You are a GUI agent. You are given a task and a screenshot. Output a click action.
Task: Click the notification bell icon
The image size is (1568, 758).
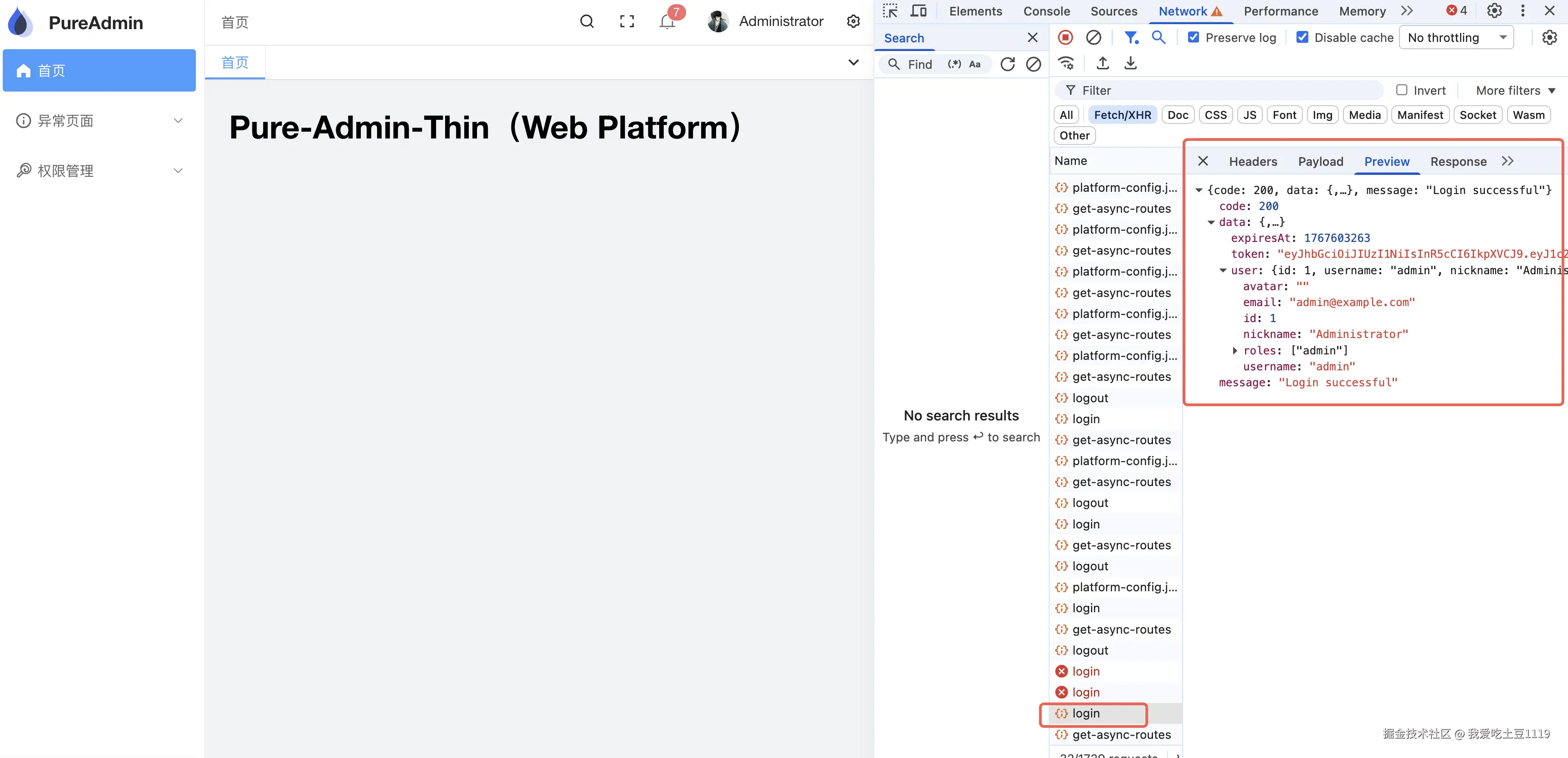click(667, 22)
